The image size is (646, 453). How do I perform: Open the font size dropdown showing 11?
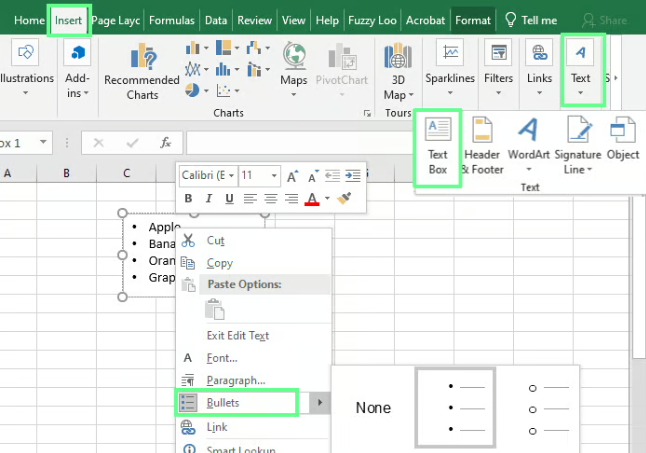coord(259,175)
